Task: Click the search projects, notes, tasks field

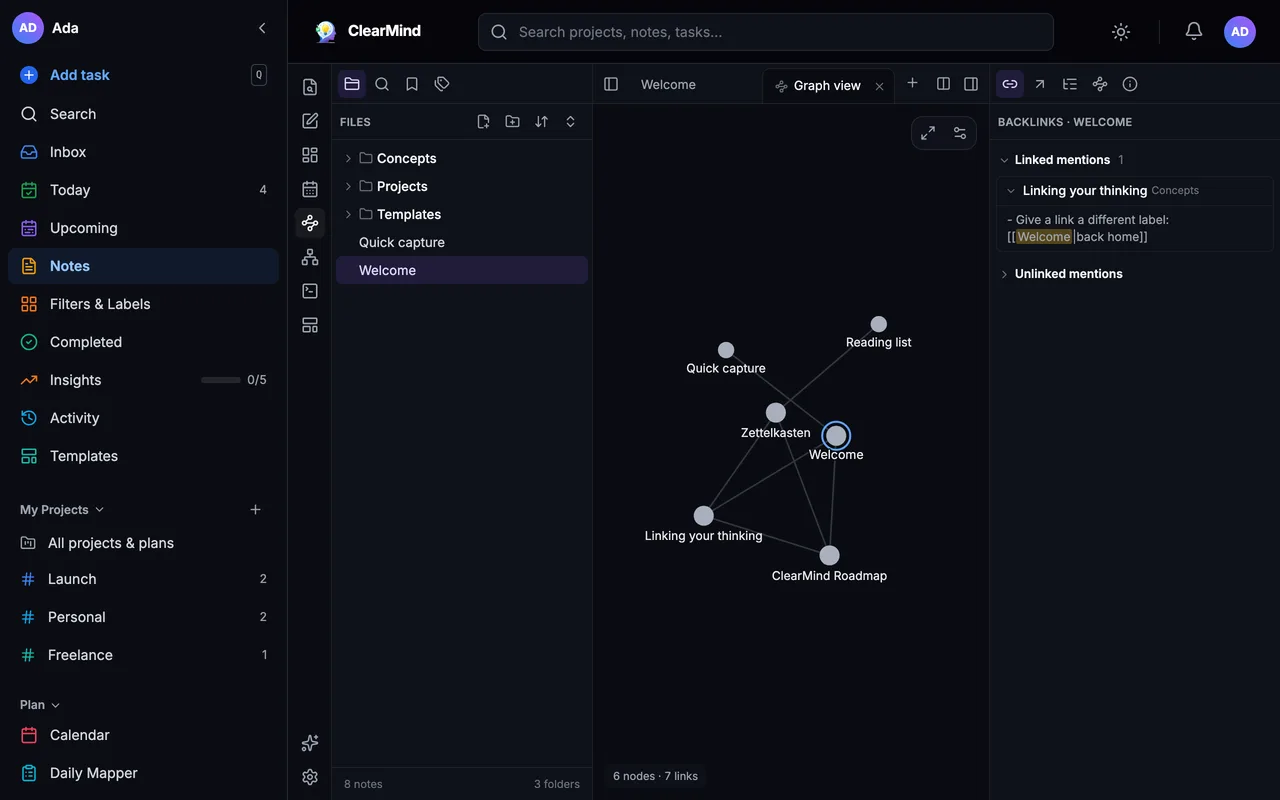Action: pos(766,32)
